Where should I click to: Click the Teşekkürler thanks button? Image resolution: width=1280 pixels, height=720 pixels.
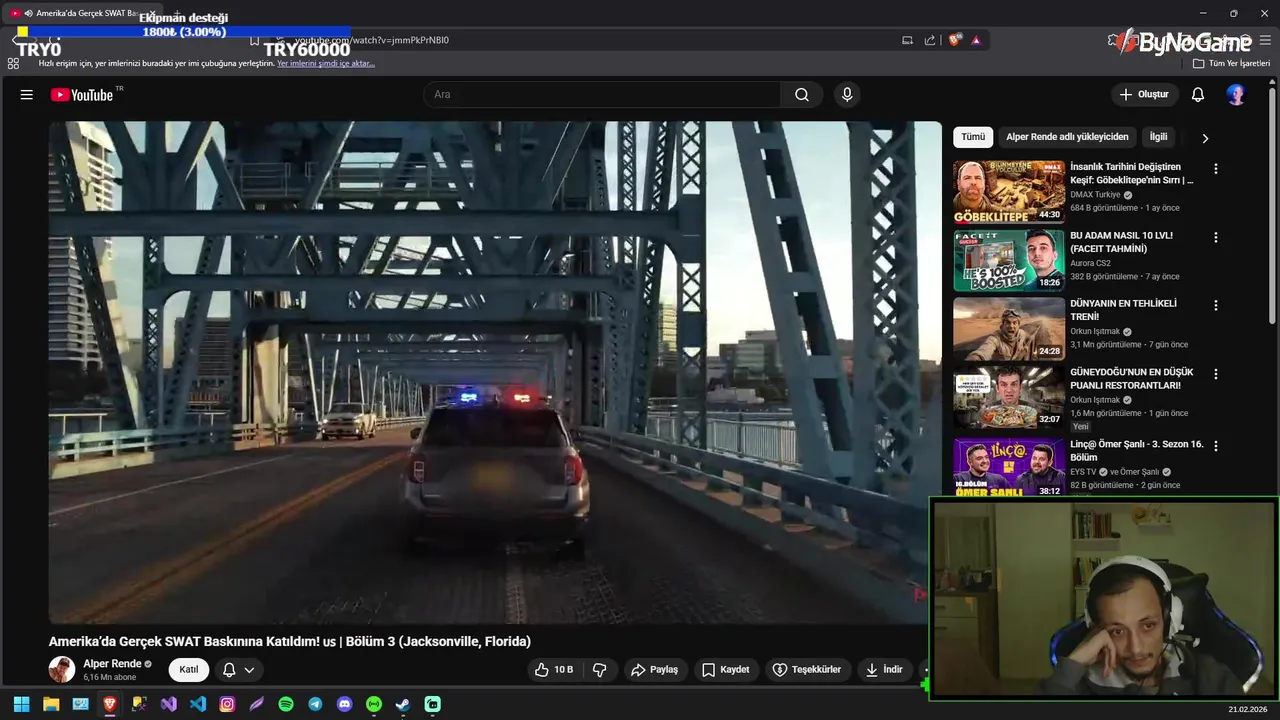click(807, 670)
